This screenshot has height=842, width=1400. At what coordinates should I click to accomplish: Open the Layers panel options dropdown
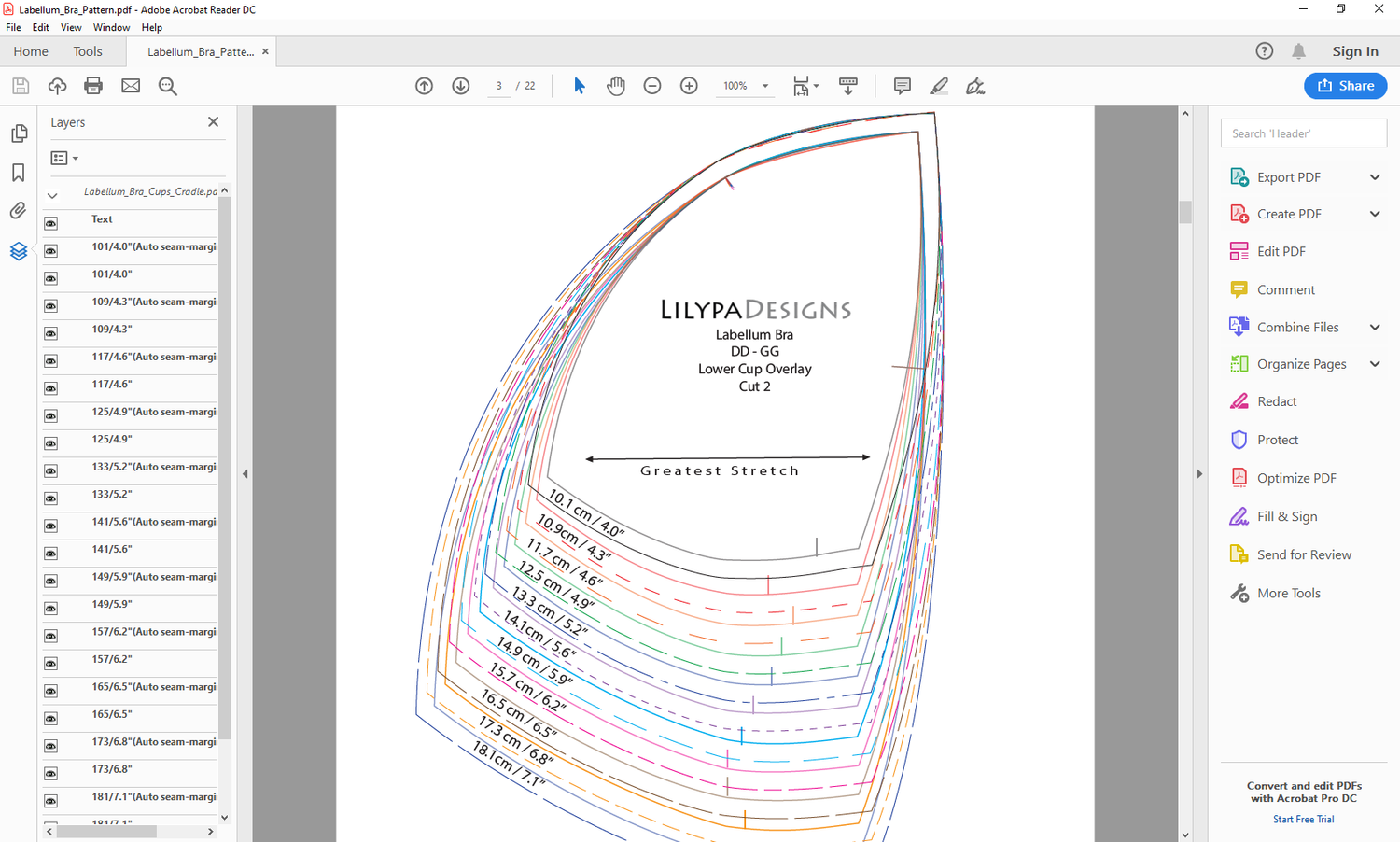63,158
